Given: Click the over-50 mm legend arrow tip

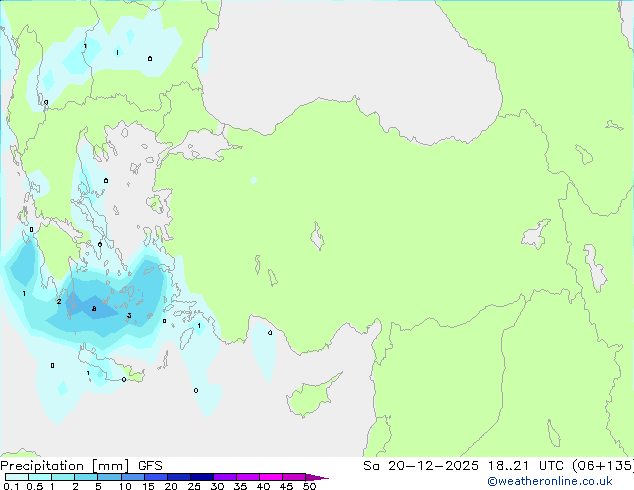Looking at the screenshot, I should (317, 477).
